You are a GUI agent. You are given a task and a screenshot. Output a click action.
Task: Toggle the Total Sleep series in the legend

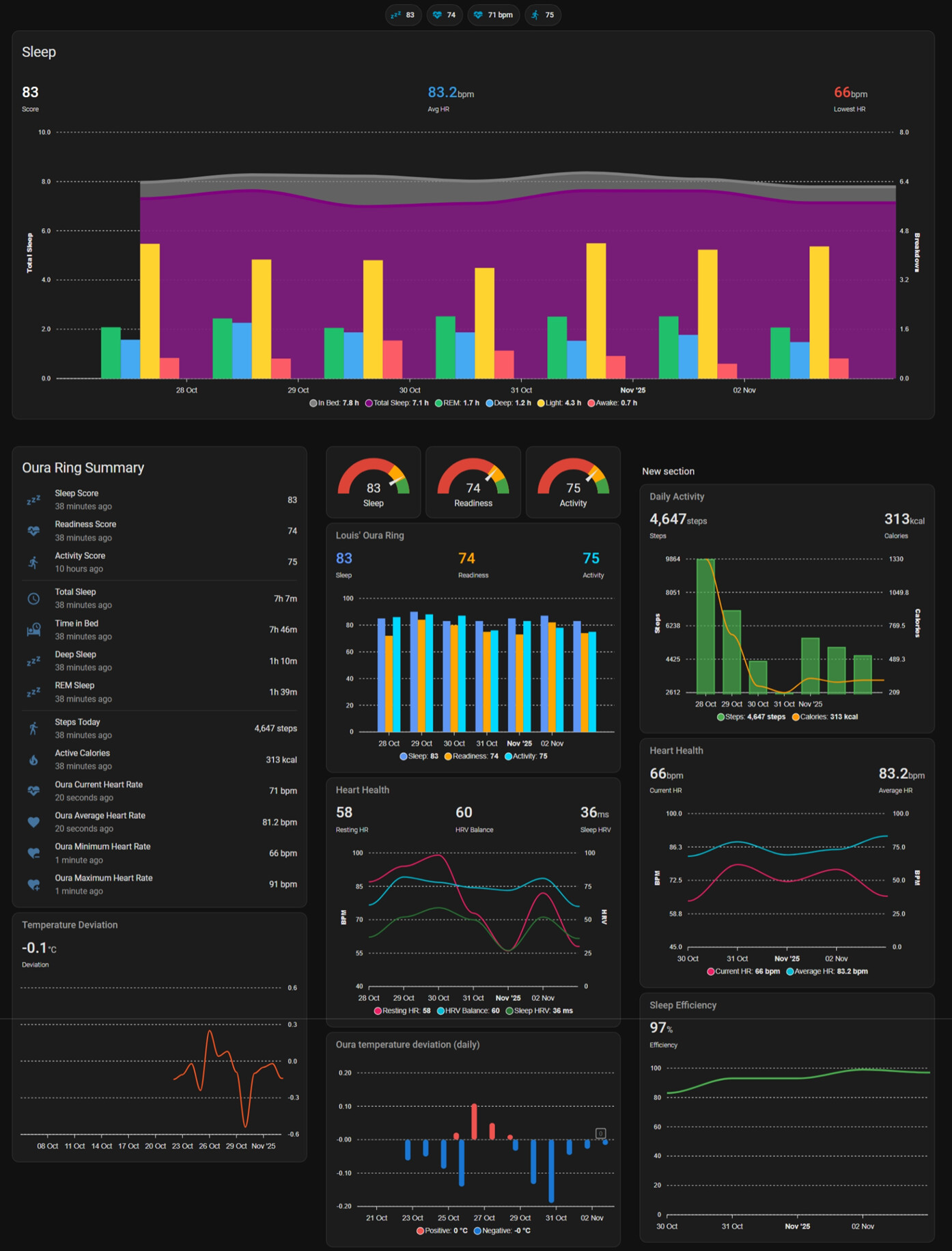397,403
